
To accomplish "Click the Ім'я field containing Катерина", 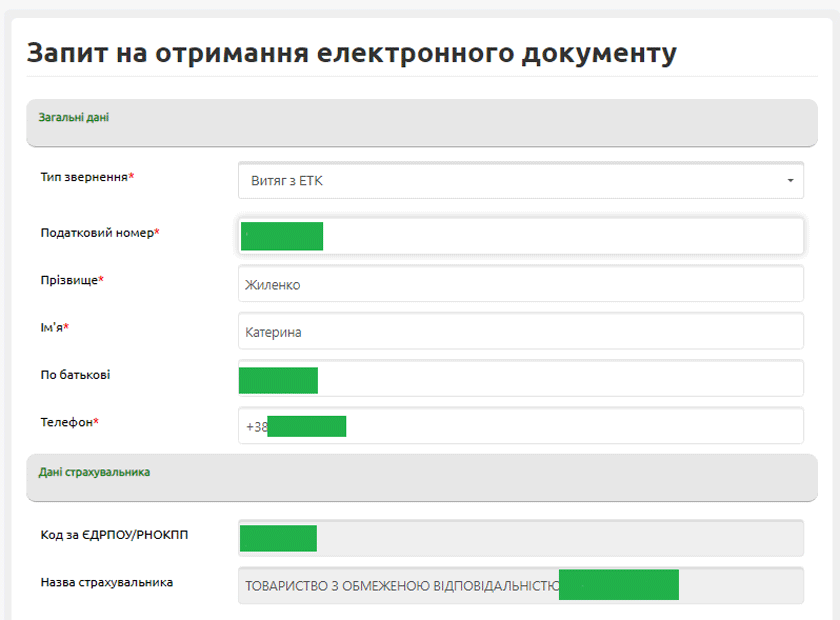I will pyautogui.click(x=520, y=332).
